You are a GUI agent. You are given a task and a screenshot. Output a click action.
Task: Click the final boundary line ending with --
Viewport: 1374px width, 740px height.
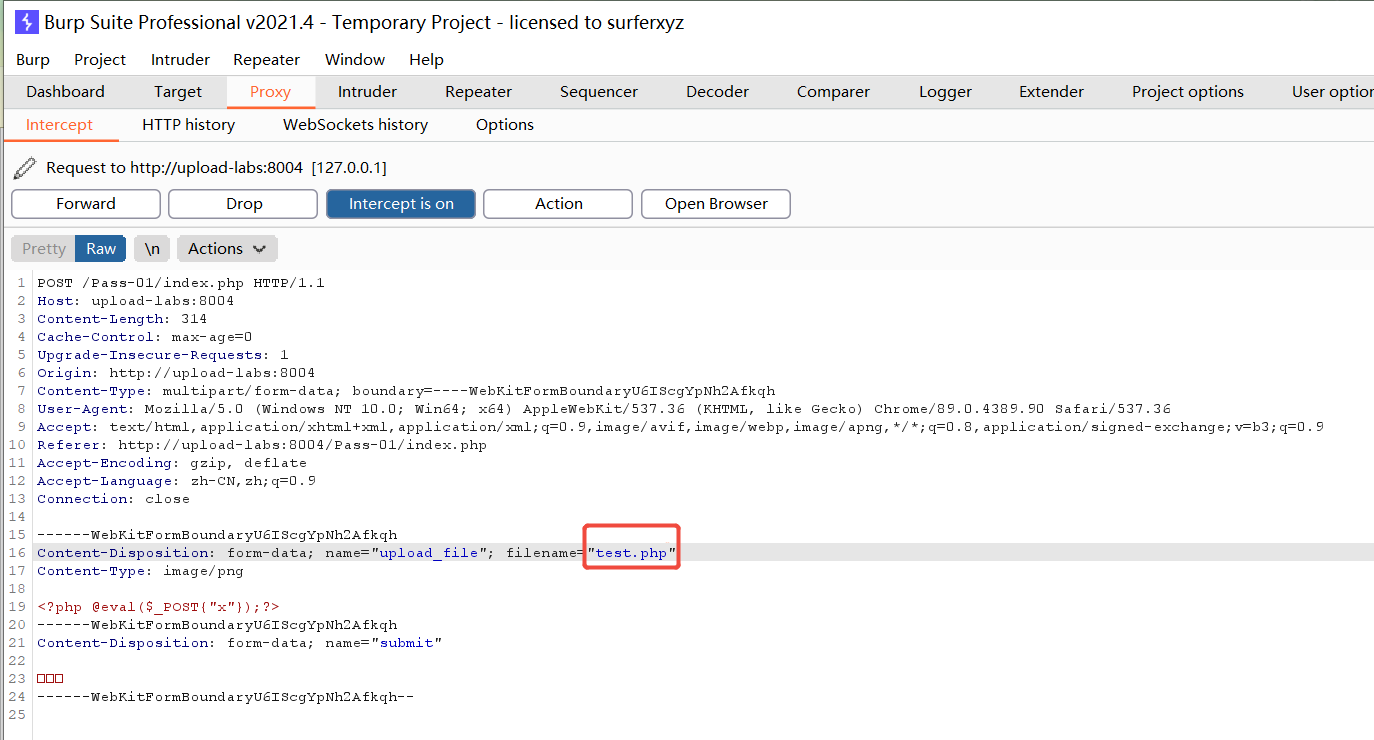click(x=225, y=697)
